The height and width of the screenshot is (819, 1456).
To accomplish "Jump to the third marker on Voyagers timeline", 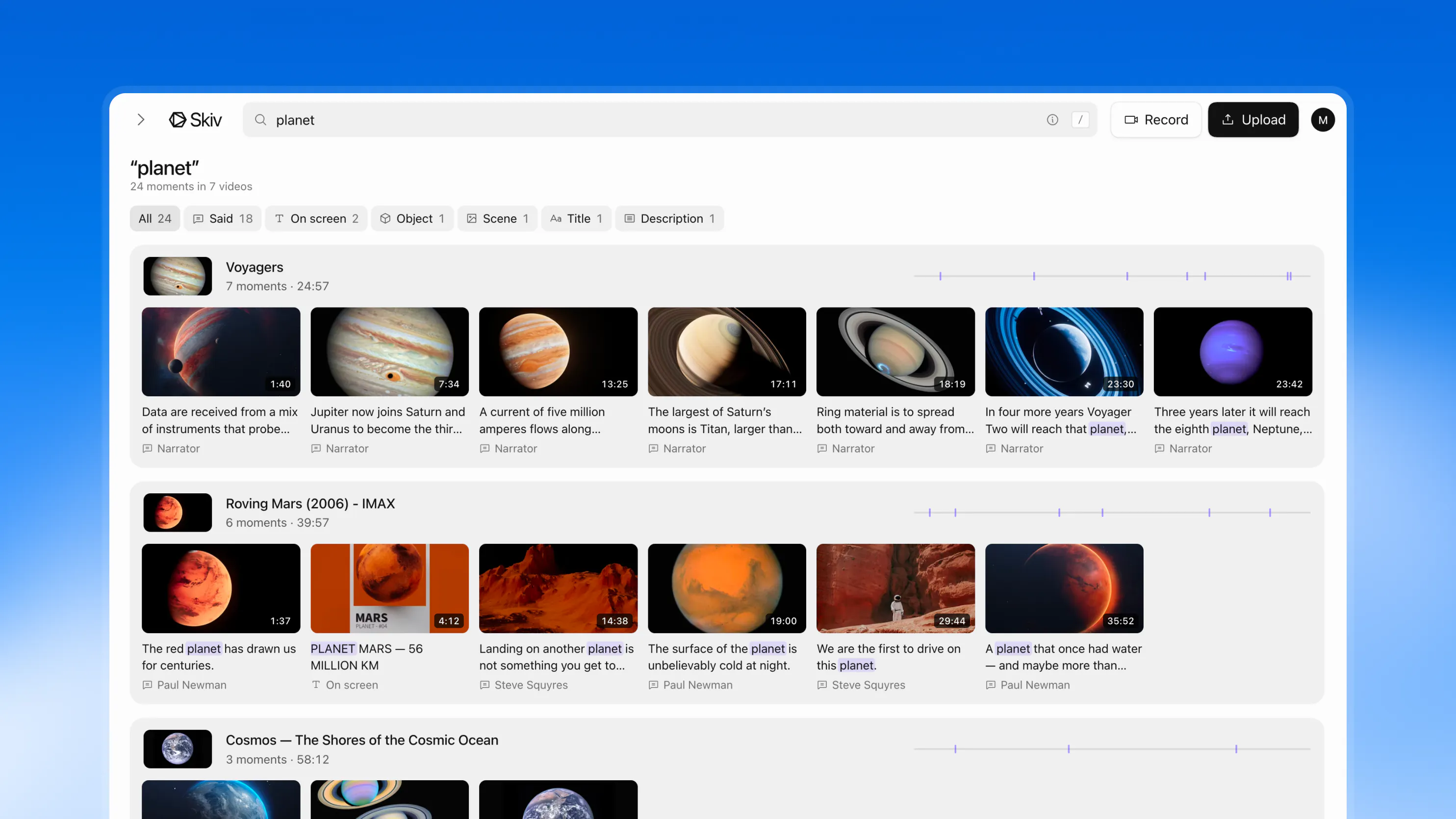I will coord(1127,277).
